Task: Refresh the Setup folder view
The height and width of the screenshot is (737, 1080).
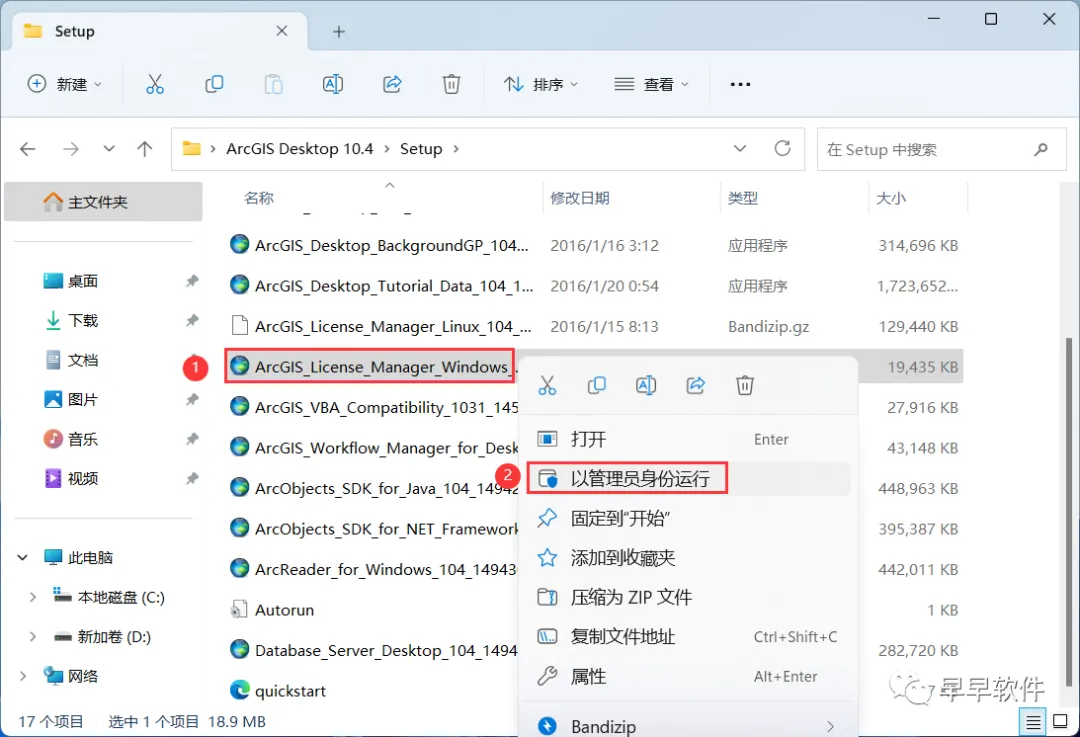Action: pyautogui.click(x=782, y=148)
